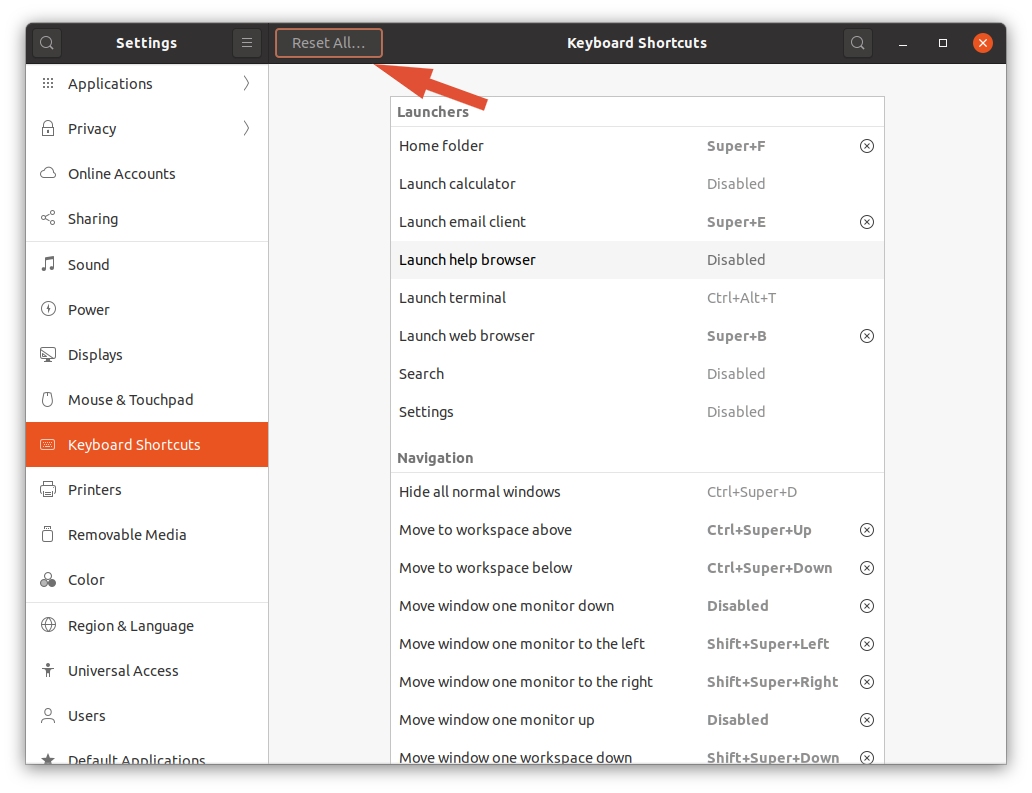Expand the Applications chevron

(246, 83)
